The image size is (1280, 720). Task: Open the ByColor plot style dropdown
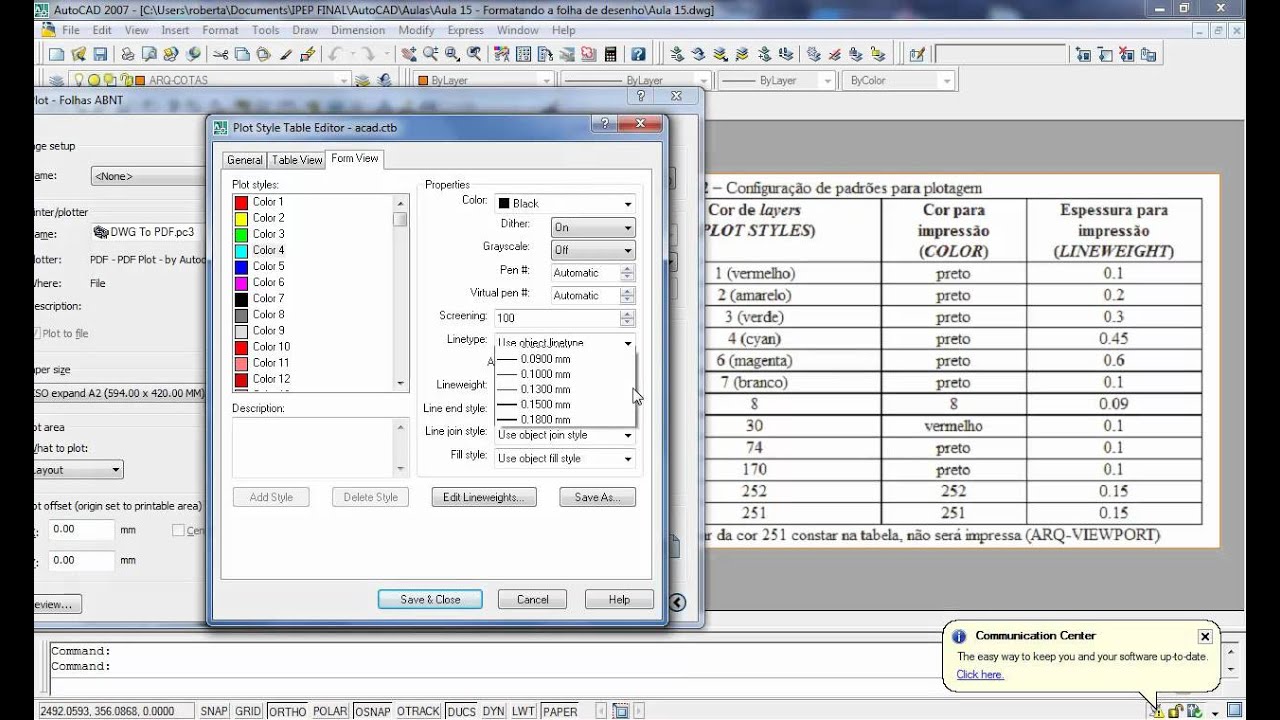click(899, 80)
